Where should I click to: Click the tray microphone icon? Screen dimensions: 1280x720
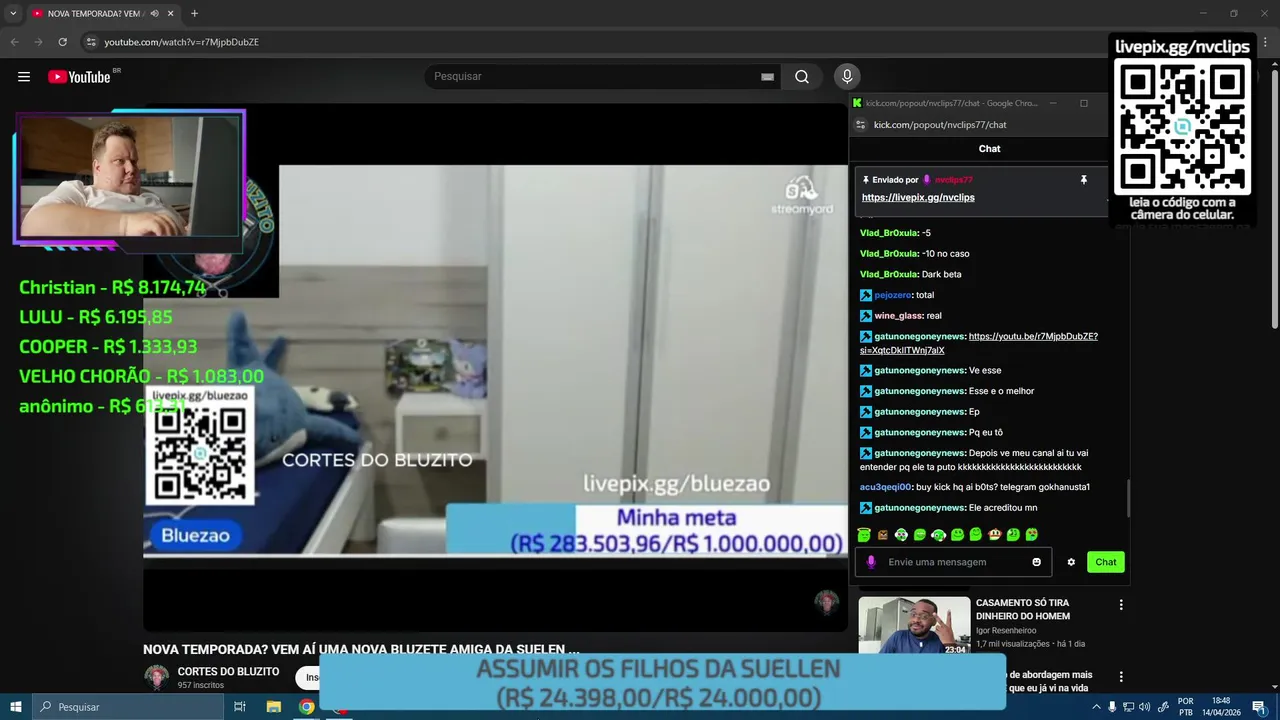pos(1112,707)
